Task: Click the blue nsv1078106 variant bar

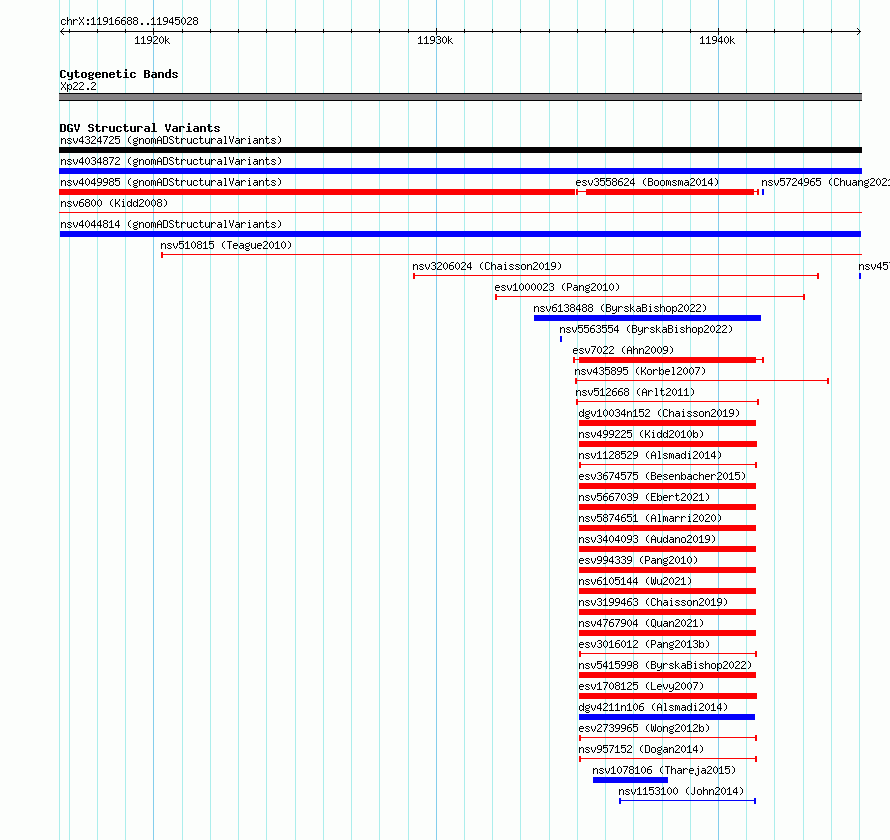Action: coord(630,780)
